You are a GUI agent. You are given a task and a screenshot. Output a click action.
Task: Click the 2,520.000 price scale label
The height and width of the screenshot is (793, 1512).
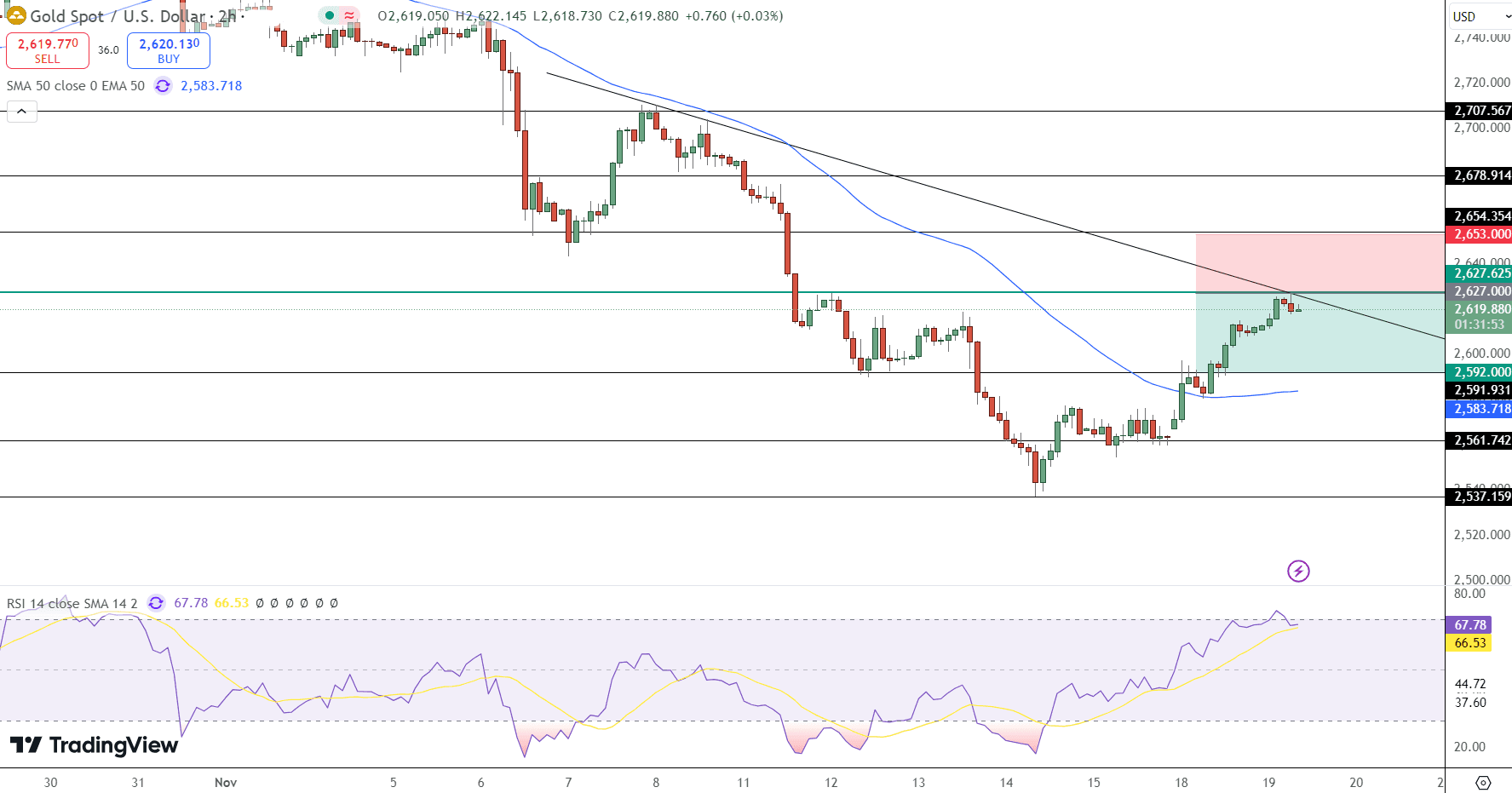coord(1482,535)
